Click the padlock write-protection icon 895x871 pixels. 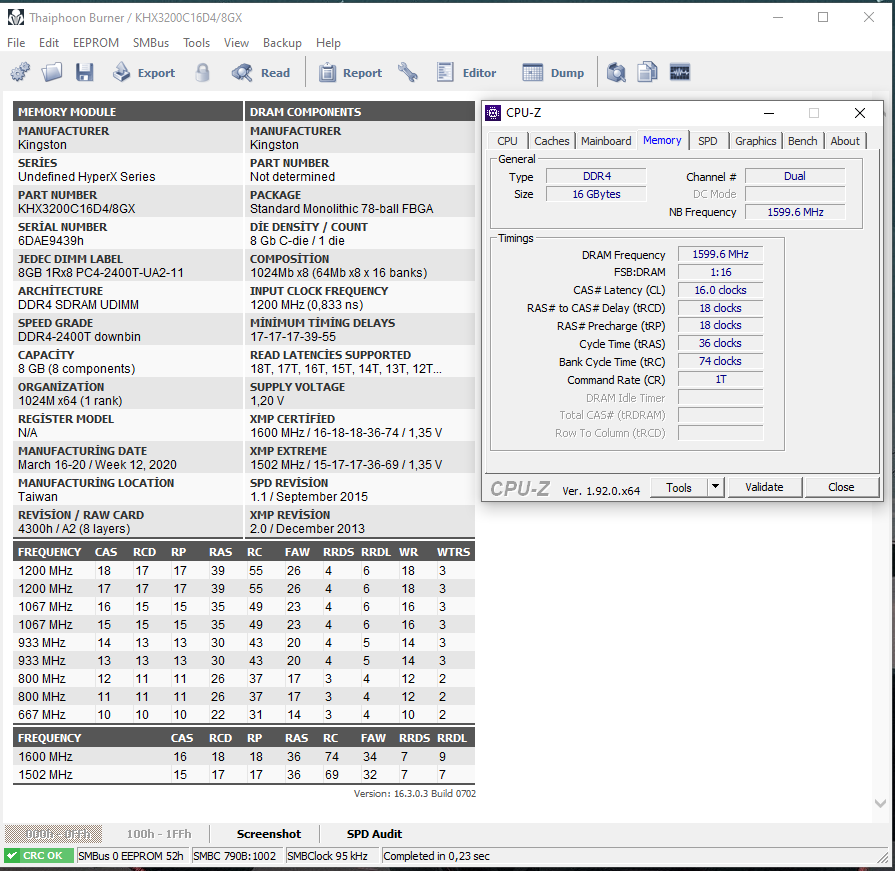pyautogui.click(x=203, y=73)
